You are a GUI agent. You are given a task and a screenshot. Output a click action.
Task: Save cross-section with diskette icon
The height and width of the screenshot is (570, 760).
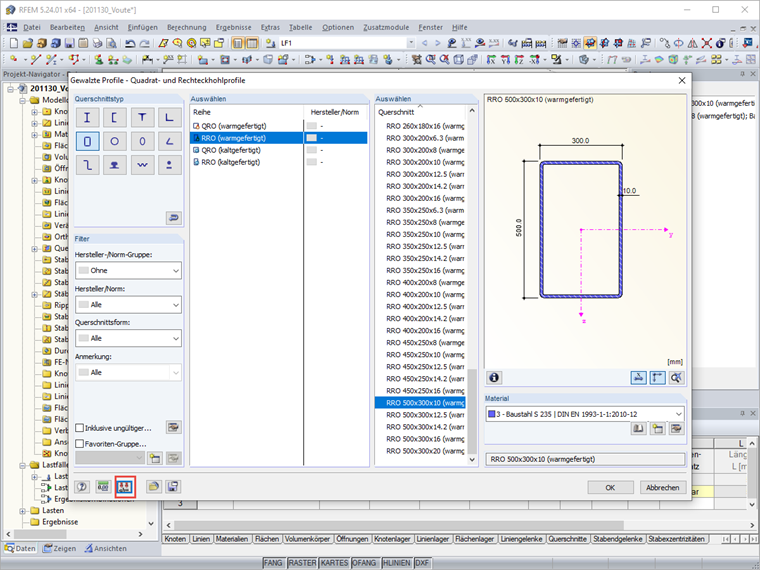coord(173,487)
